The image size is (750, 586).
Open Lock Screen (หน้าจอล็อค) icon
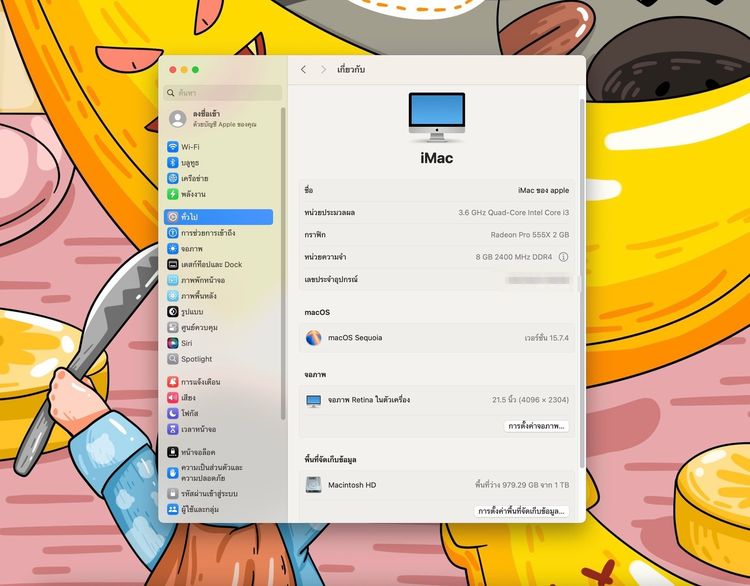[173, 452]
